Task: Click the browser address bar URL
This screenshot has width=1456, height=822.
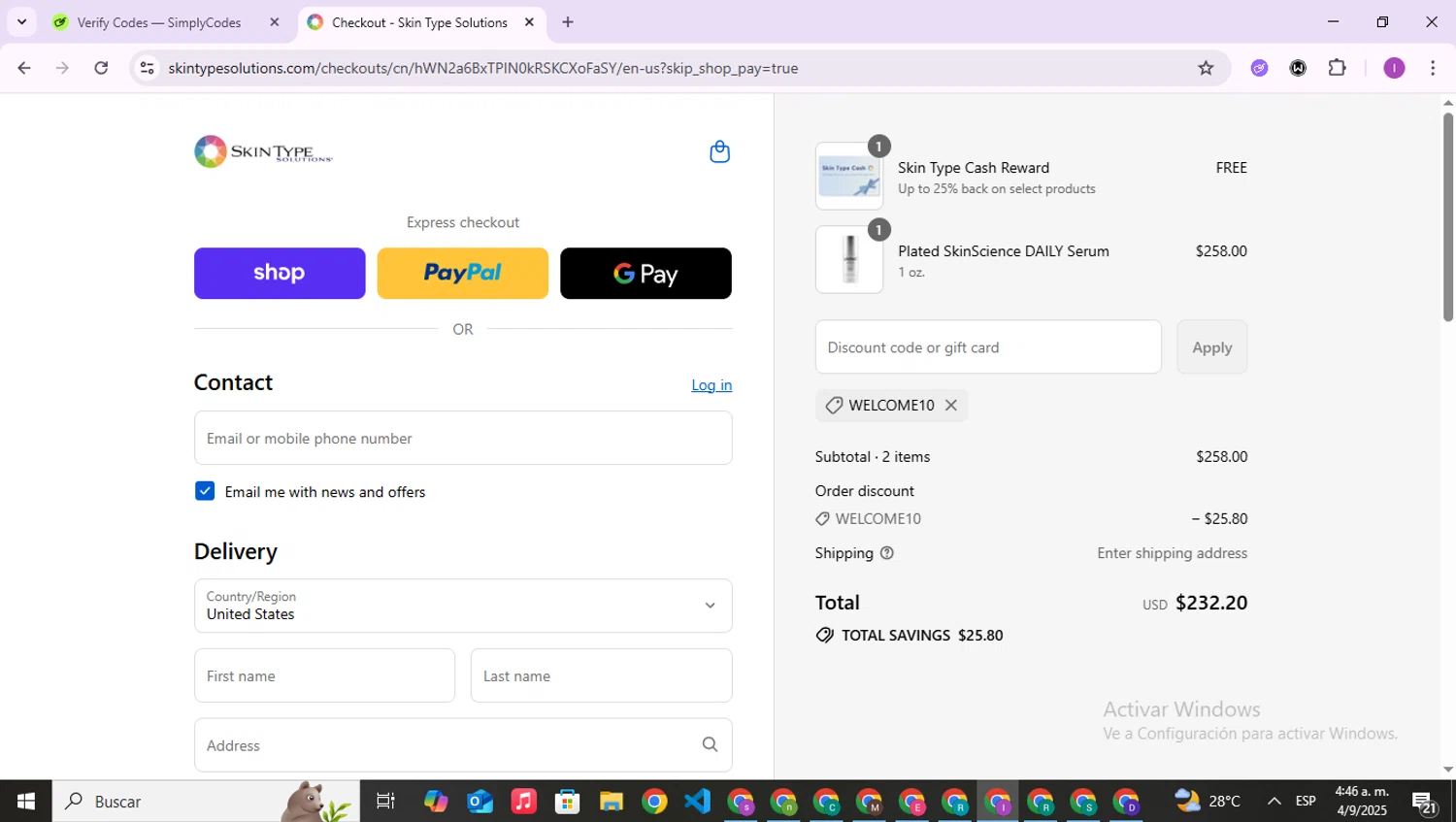Action: 482,68
